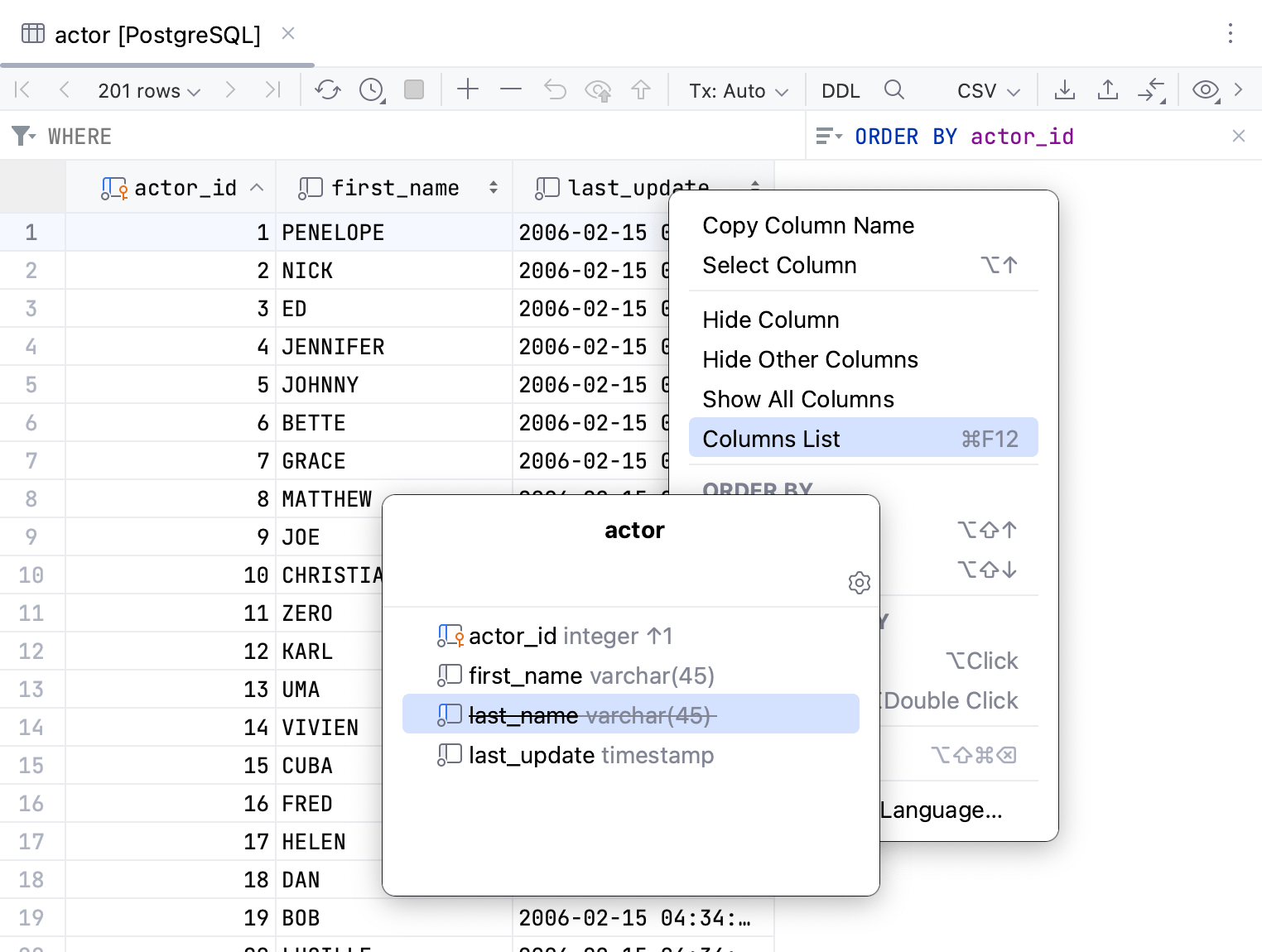The height and width of the screenshot is (952, 1262).
Task: Clear the ORDER BY actor_id clause
Action: [1239, 136]
